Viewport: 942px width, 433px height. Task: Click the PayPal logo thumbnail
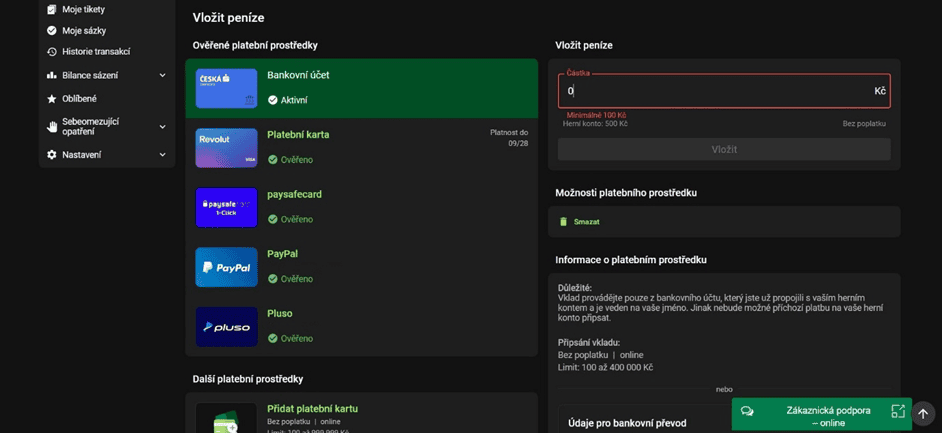(226, 267)
